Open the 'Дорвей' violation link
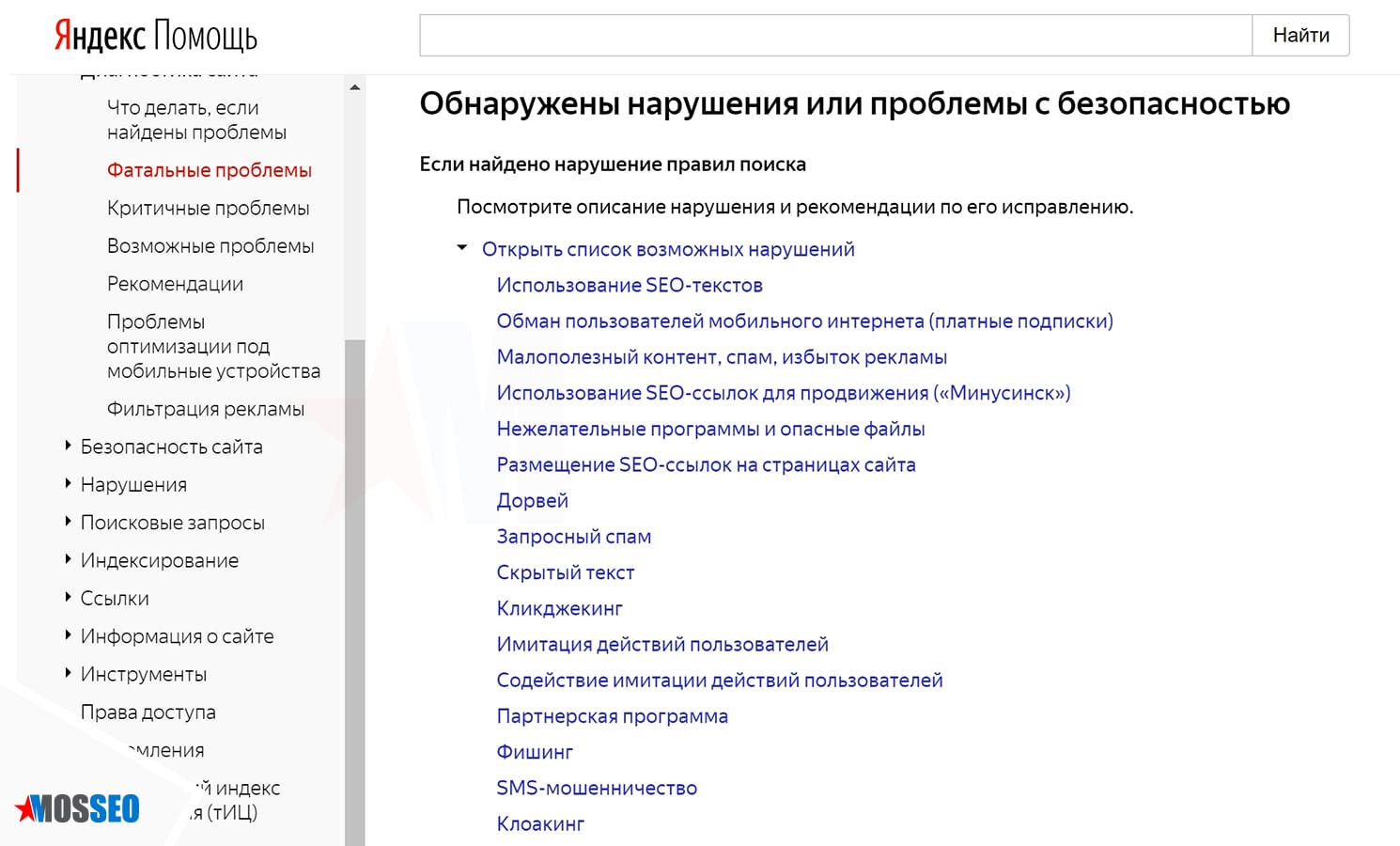The height and width of the screenshot is (846, 1400). (533, 501)
